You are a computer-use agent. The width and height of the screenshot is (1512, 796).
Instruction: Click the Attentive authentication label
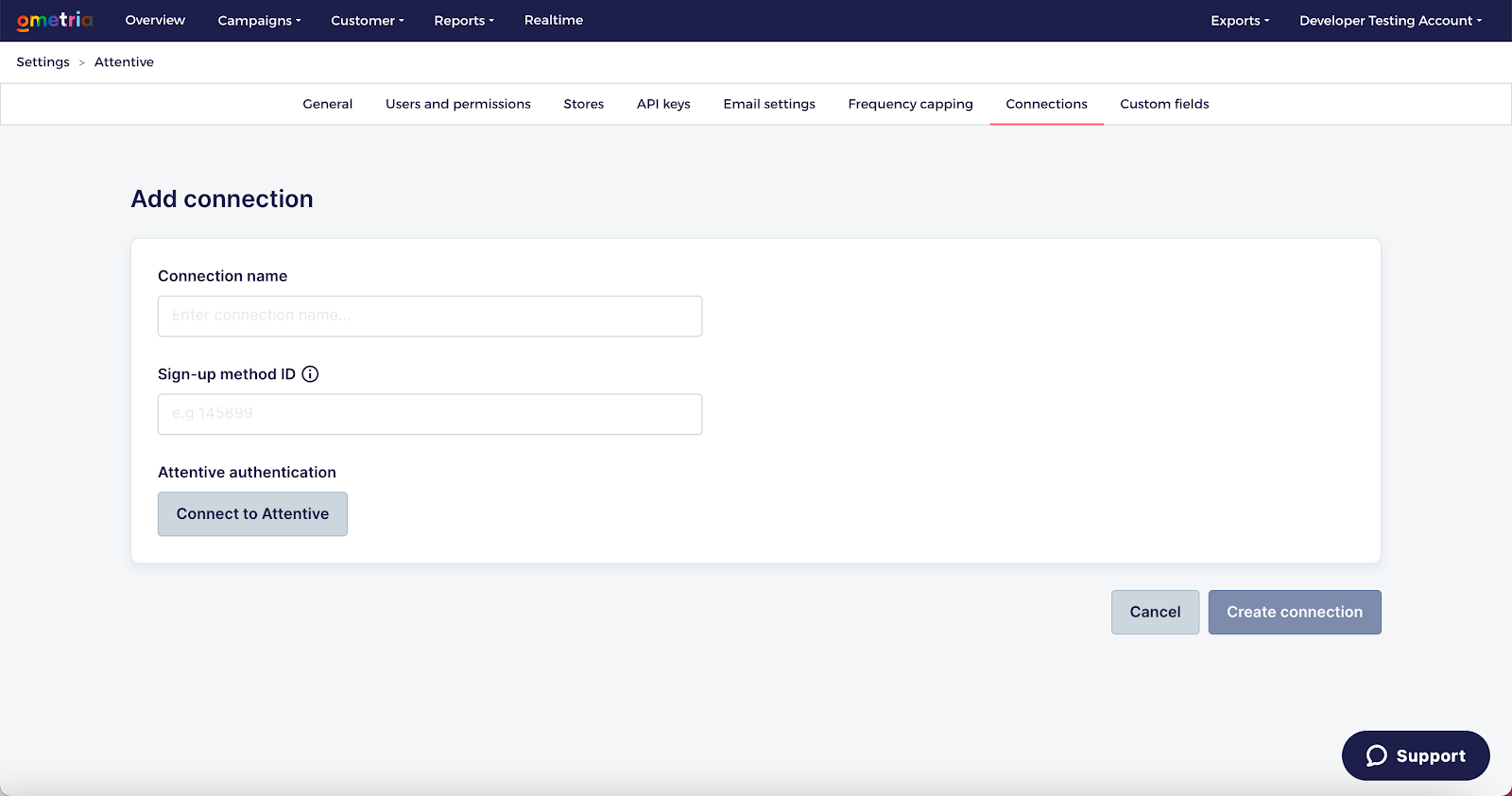point(247,473)
